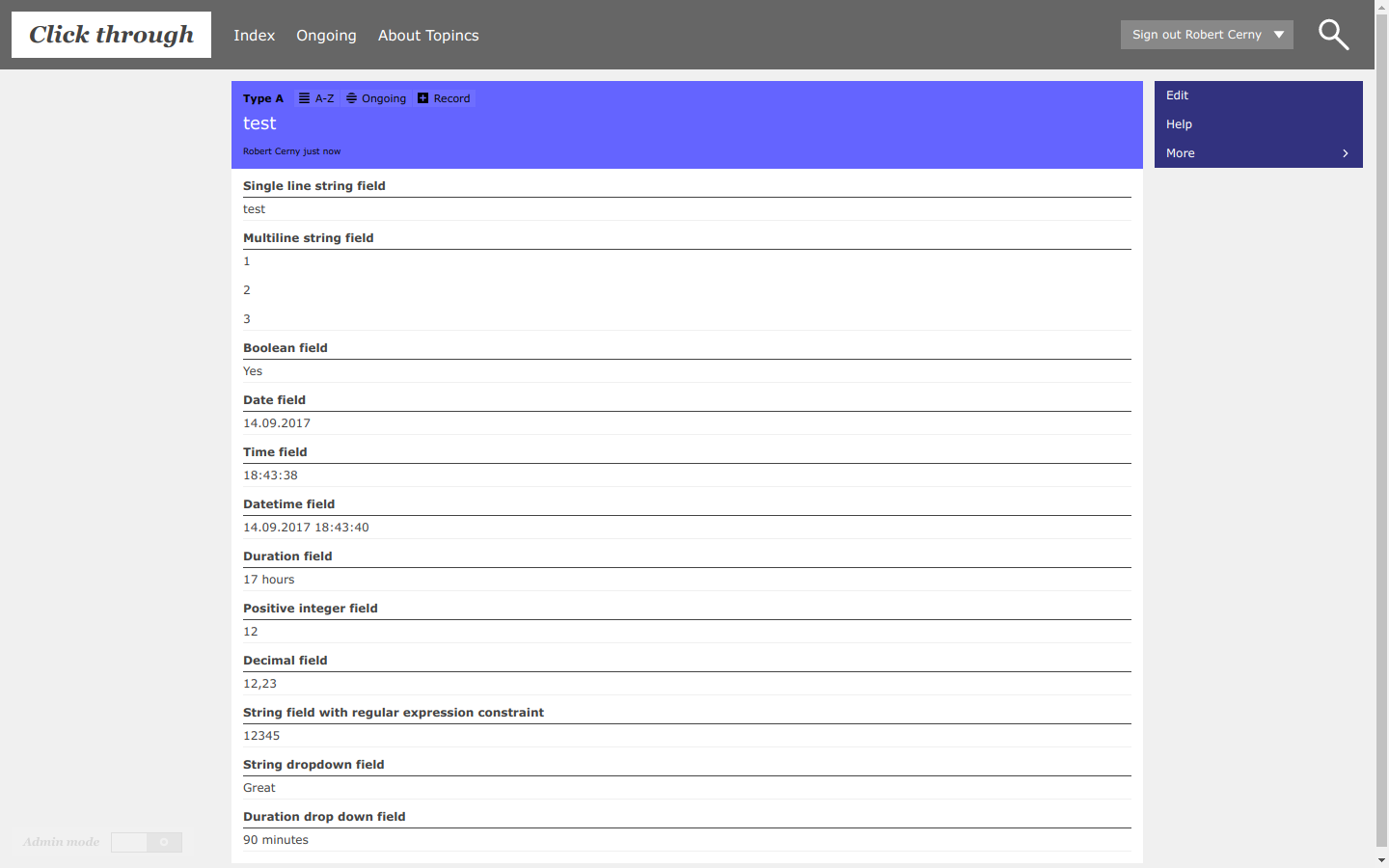Open the Sign out Robert Cerny dropdown arrow
1389x868 pixels.
1279,35
